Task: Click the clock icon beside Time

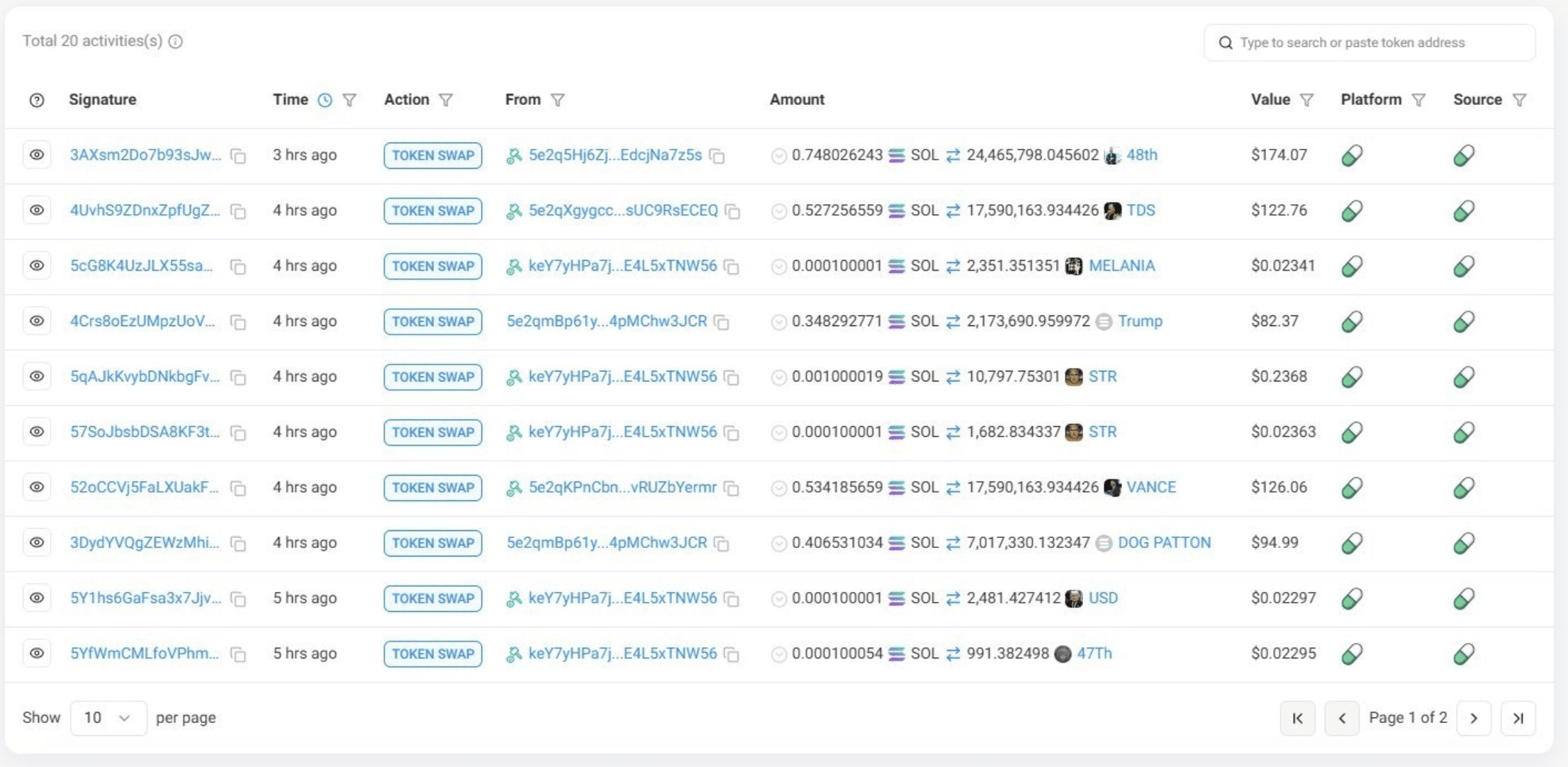Action: tap(325, 100)
